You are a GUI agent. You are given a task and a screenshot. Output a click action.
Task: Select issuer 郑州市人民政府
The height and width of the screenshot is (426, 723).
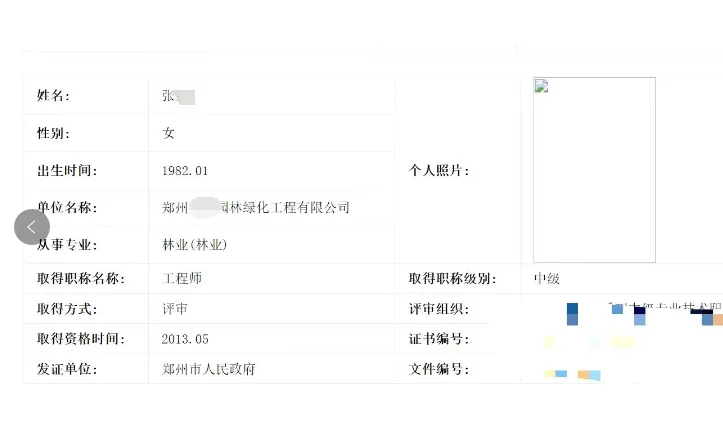coord(208,369)
